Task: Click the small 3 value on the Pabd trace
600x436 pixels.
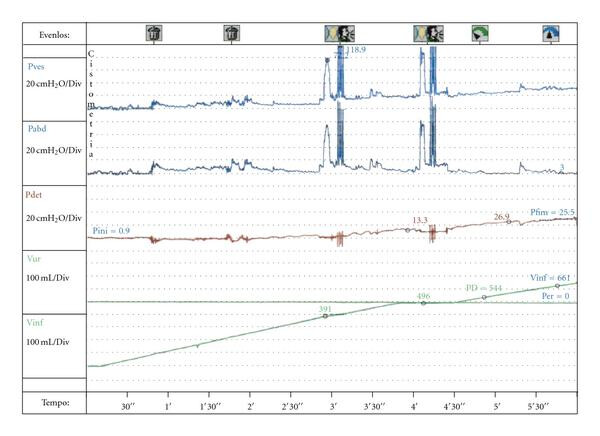Action: click(562, 167)
